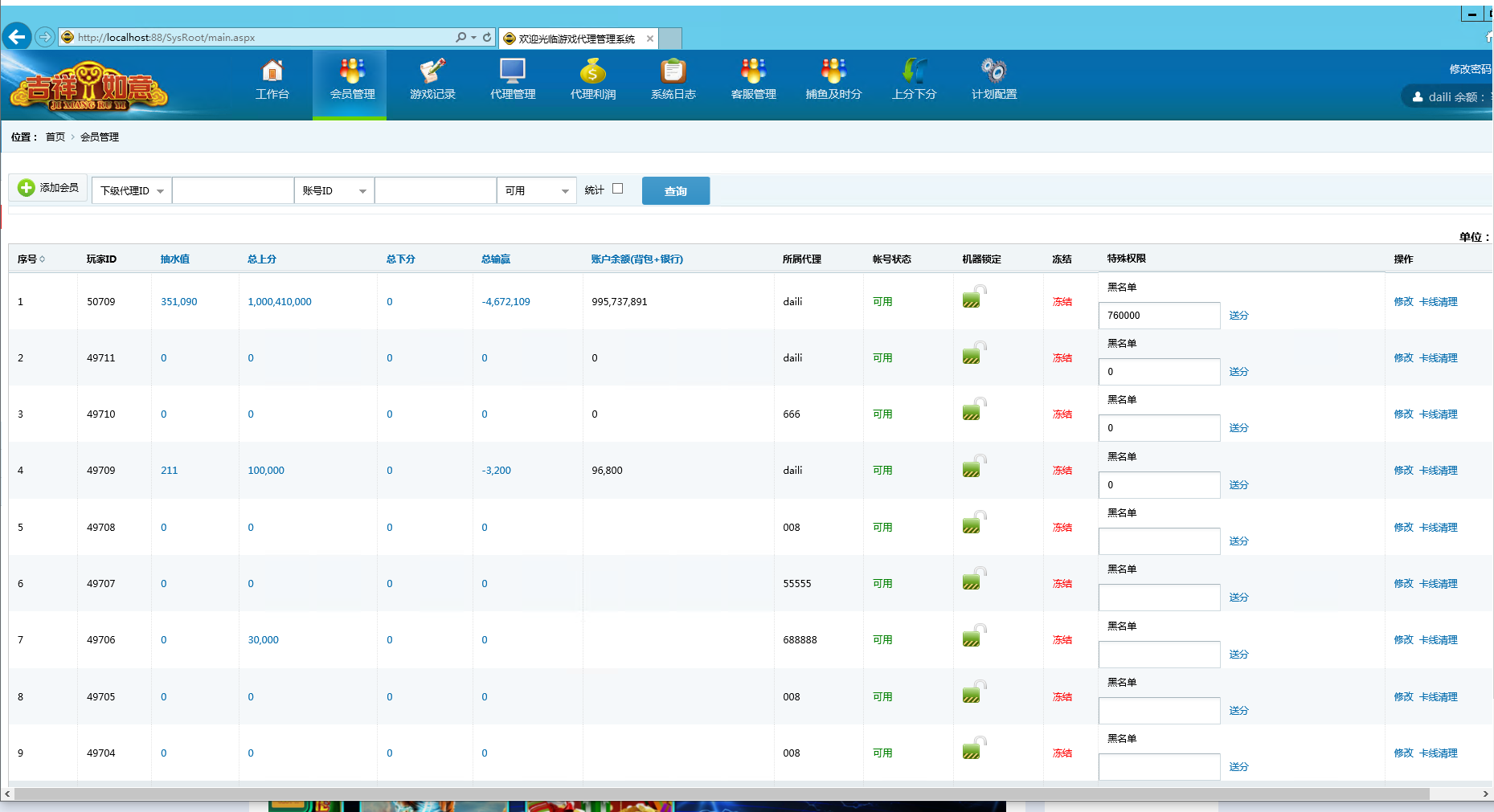Toggle machine lock for player 49709
Image resolution: width=1494 pixels, height=812 pixels.
[972, 467]
